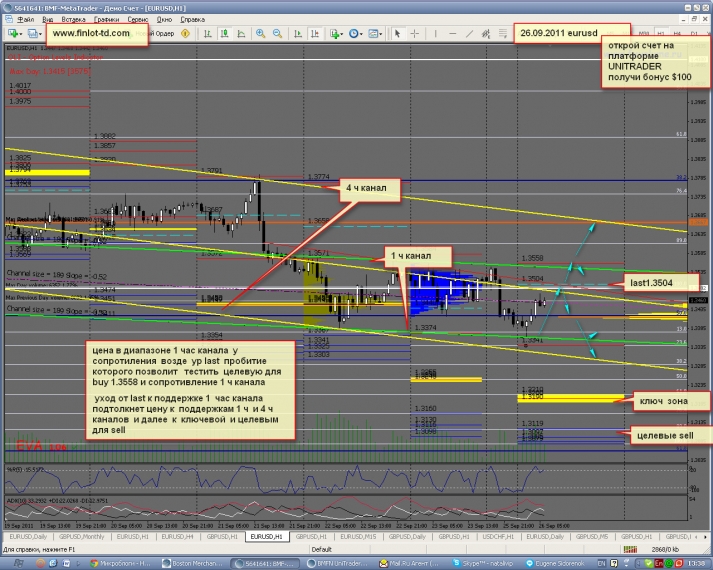The height and width of the screenshot is (570, 713).
Task: Open the Файл menu
Action: (x=24, y=19)
